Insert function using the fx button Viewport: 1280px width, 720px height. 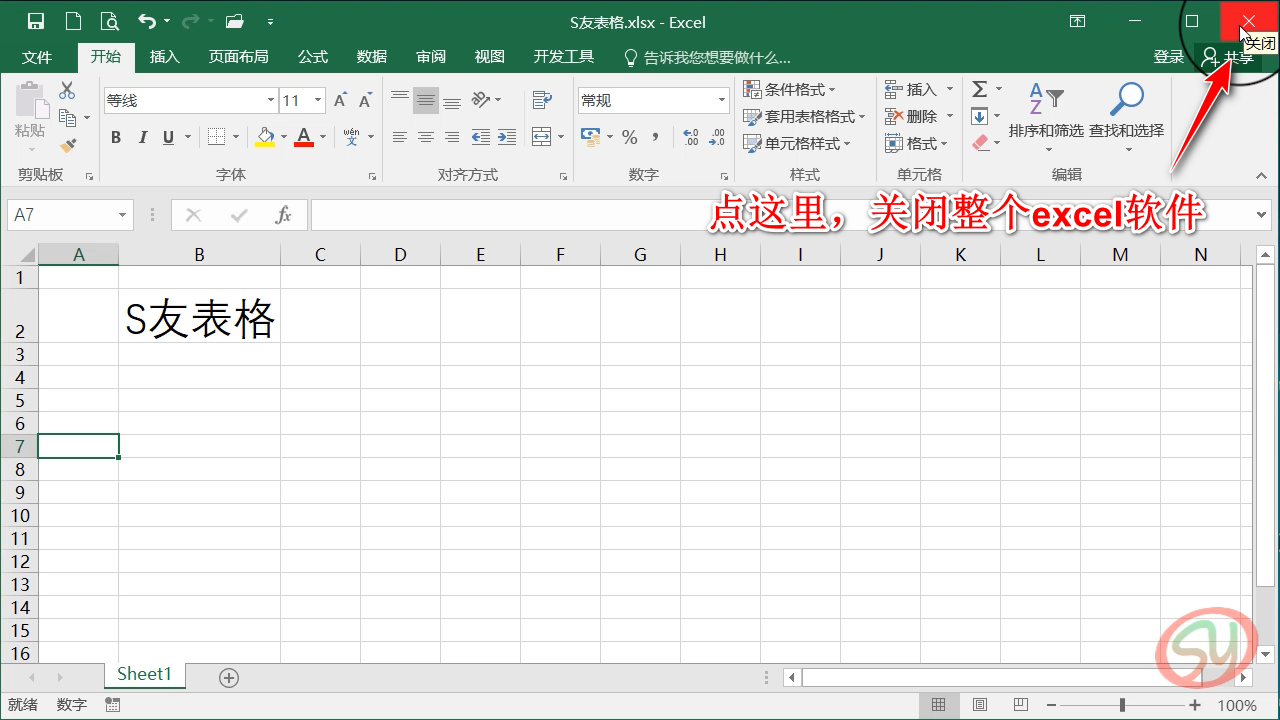pos(283,215)
